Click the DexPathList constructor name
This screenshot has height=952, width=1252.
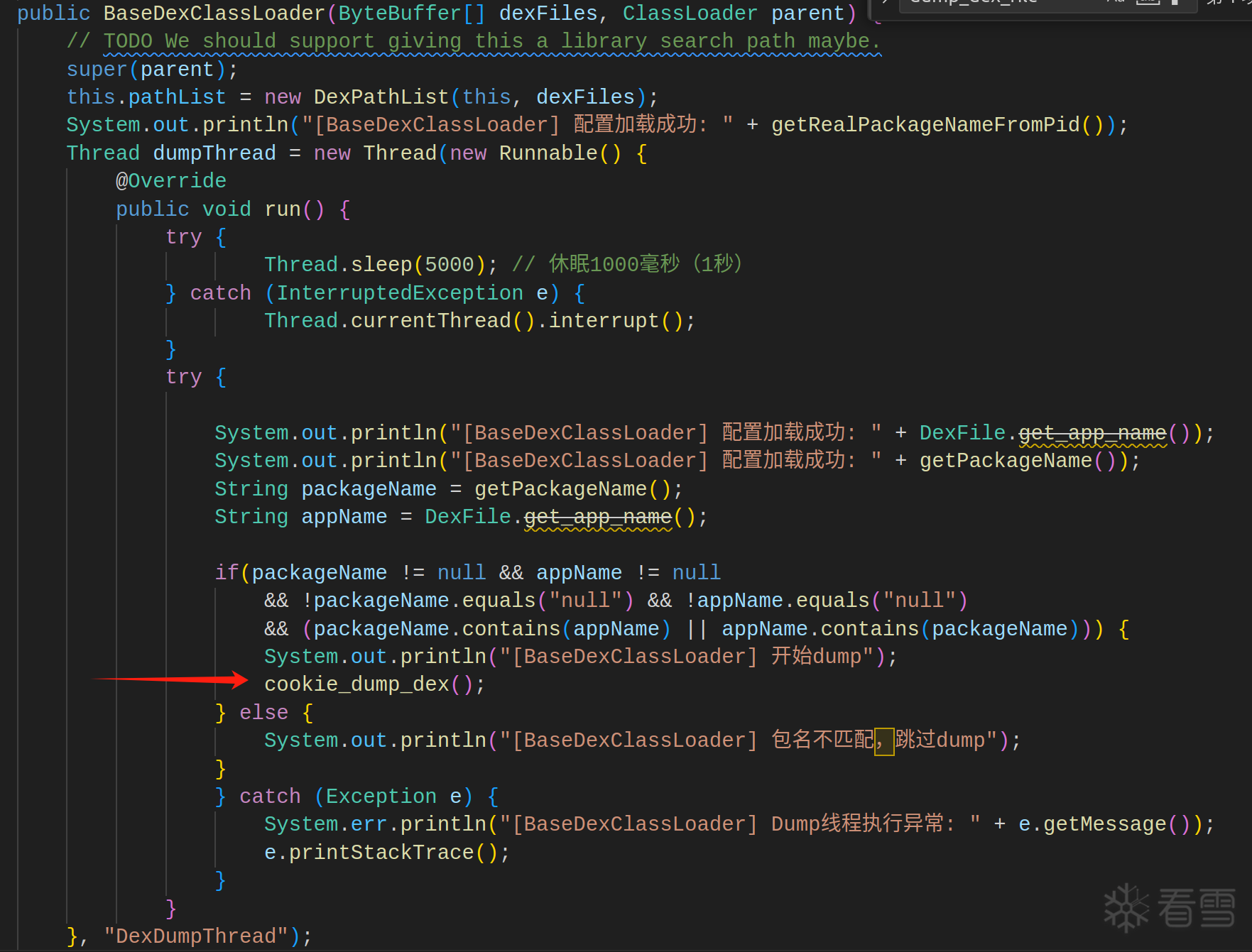381,97
